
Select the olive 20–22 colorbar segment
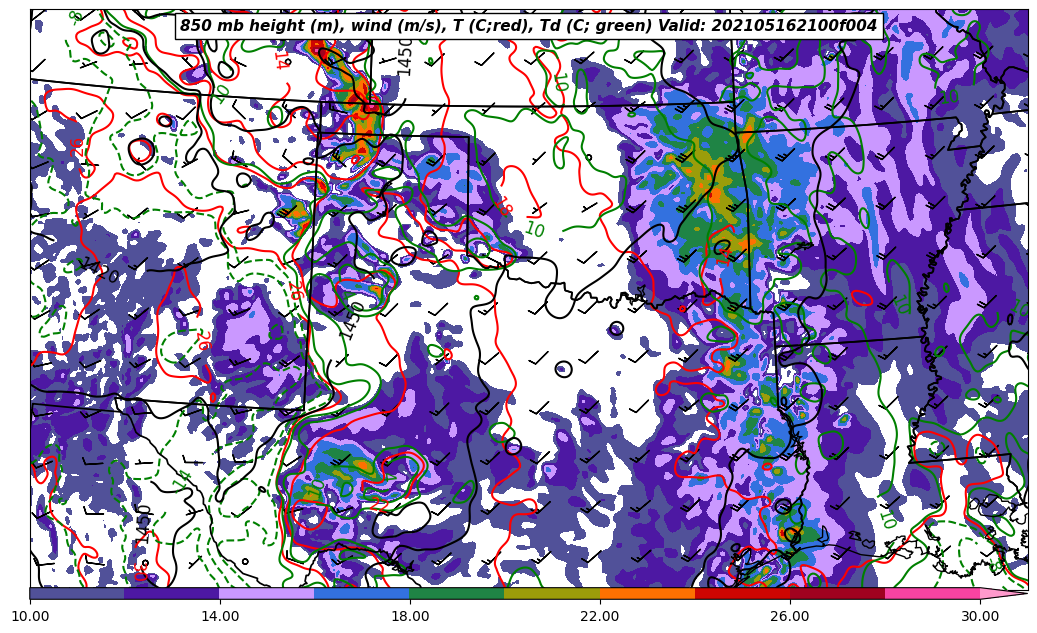552,593
